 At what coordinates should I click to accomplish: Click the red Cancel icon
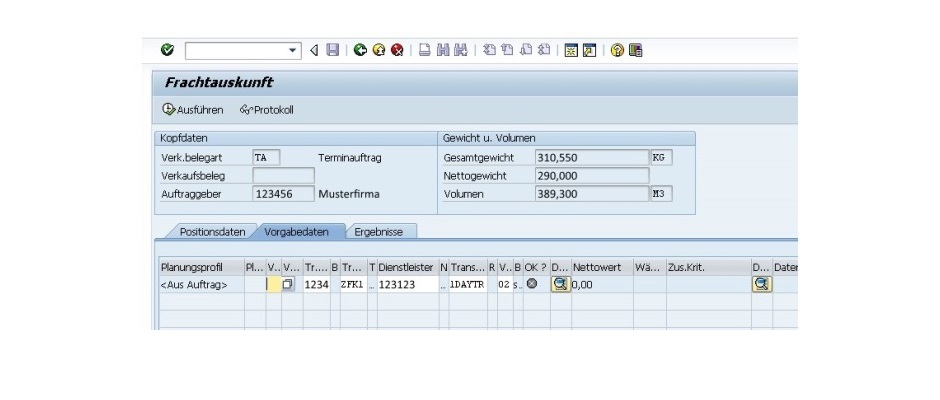[397, 50]
